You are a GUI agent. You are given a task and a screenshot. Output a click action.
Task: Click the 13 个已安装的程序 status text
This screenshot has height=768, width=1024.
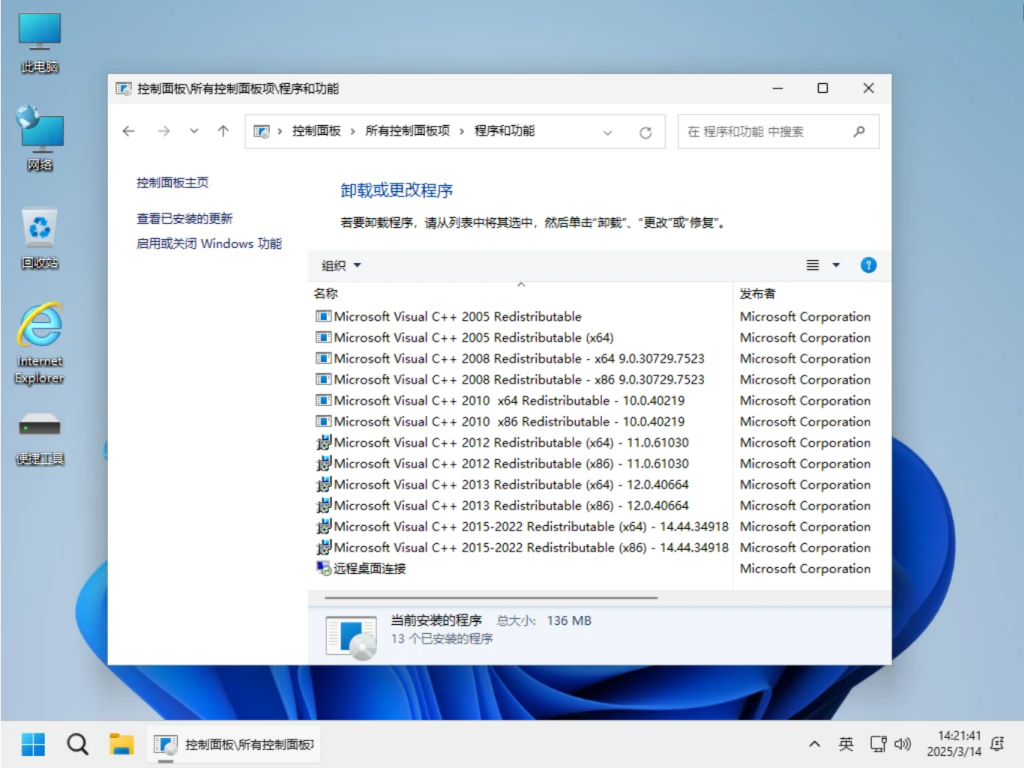[x=441, y=639]
